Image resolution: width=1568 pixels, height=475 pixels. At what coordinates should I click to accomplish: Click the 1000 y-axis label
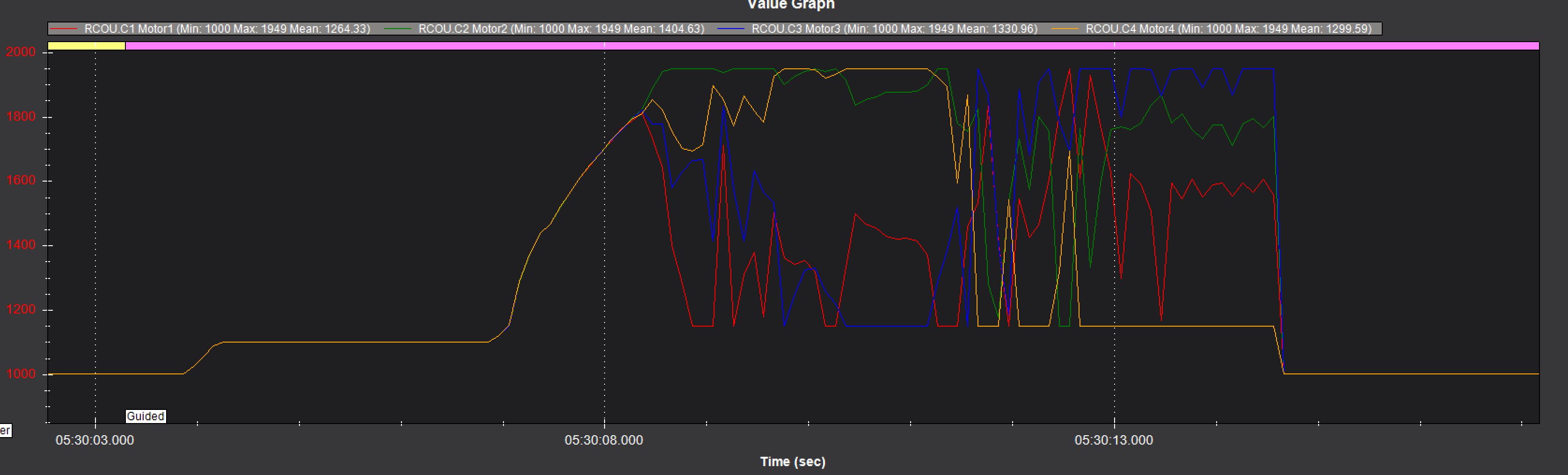[x=21, y=374]
